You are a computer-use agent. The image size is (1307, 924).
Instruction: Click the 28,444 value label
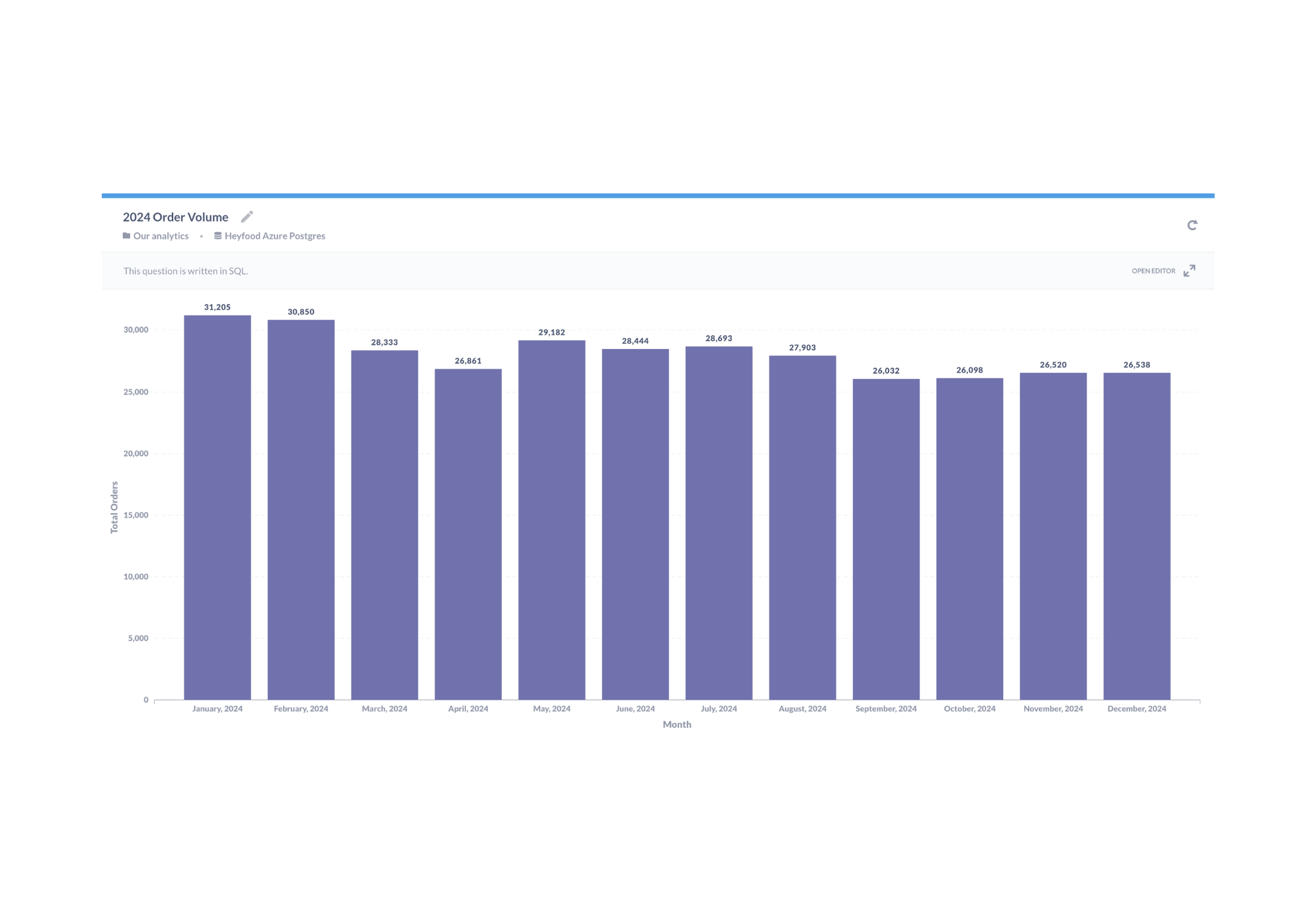635,341
